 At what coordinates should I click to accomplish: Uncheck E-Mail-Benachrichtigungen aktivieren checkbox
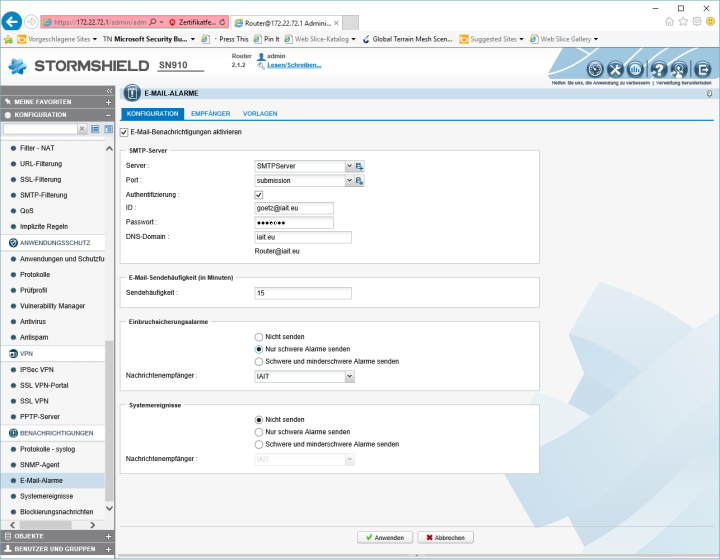click(x=124, y=132)
